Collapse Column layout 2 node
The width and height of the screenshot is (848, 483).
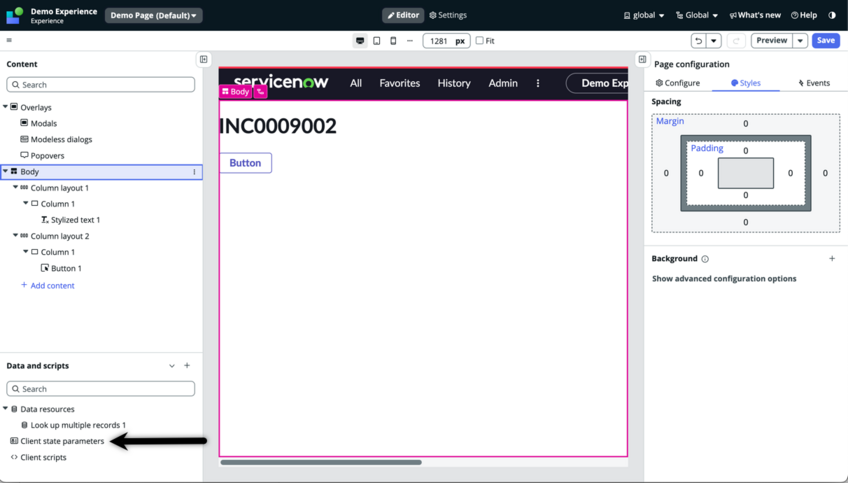[16, 236]
